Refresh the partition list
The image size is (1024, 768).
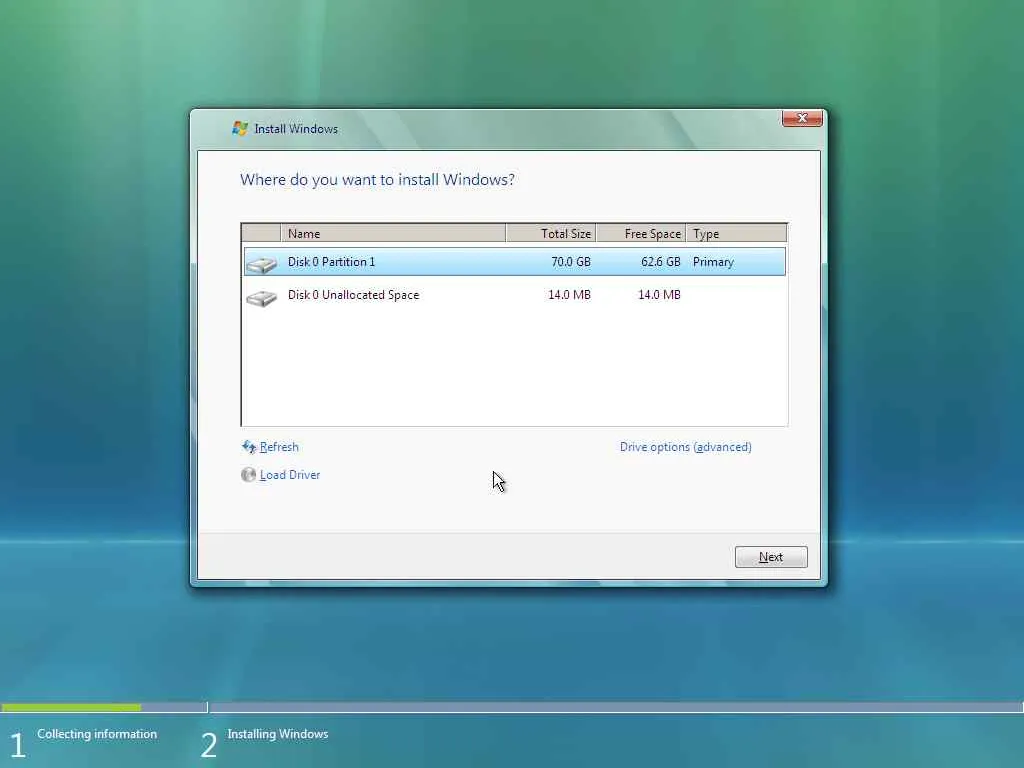pos(279,447)
